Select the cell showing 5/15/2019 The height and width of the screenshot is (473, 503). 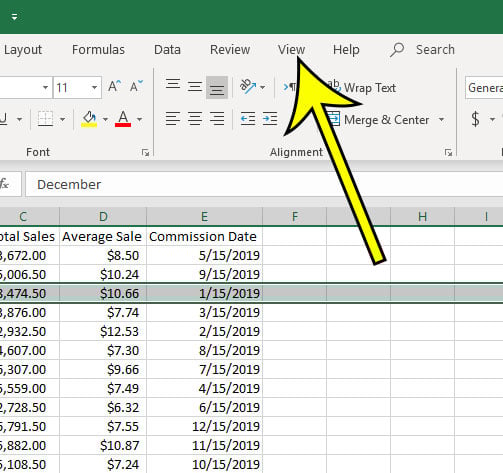click(204, 255)
